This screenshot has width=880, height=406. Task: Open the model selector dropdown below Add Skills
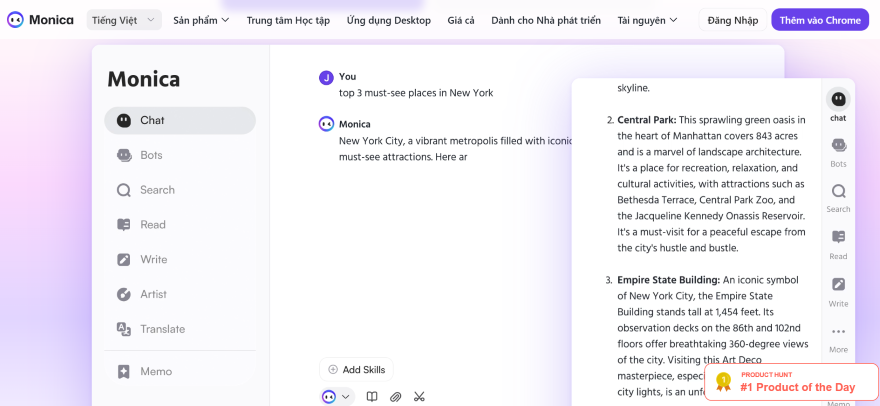click(338, 397)
